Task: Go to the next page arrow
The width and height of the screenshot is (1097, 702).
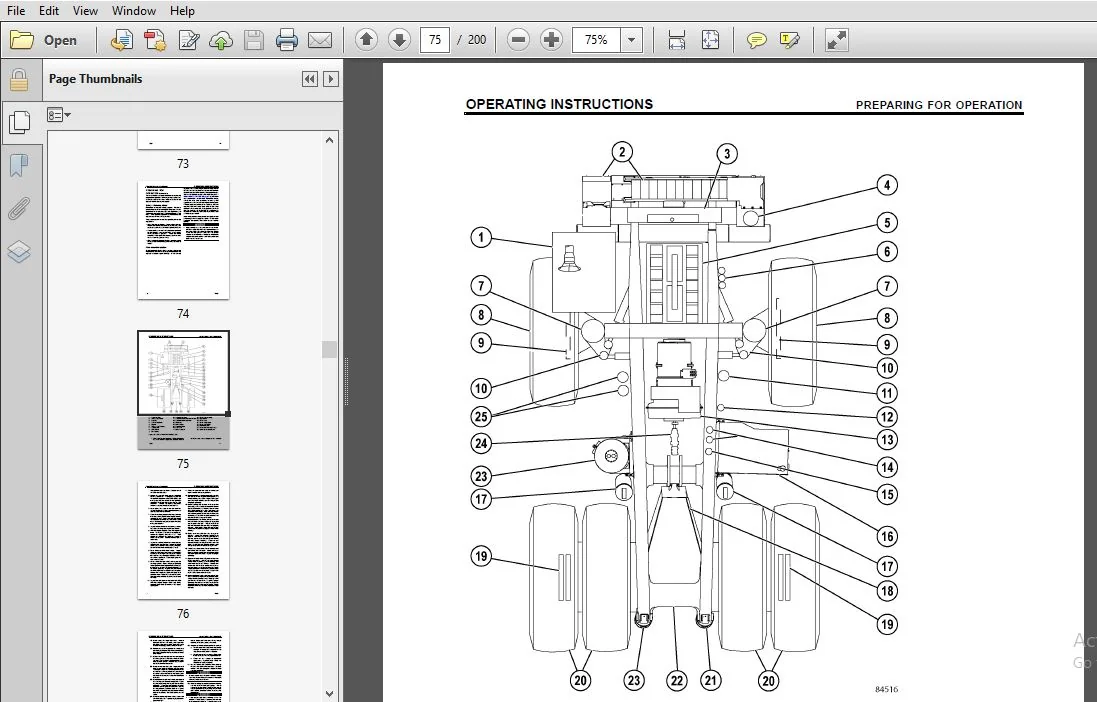Action: [399, 40]
